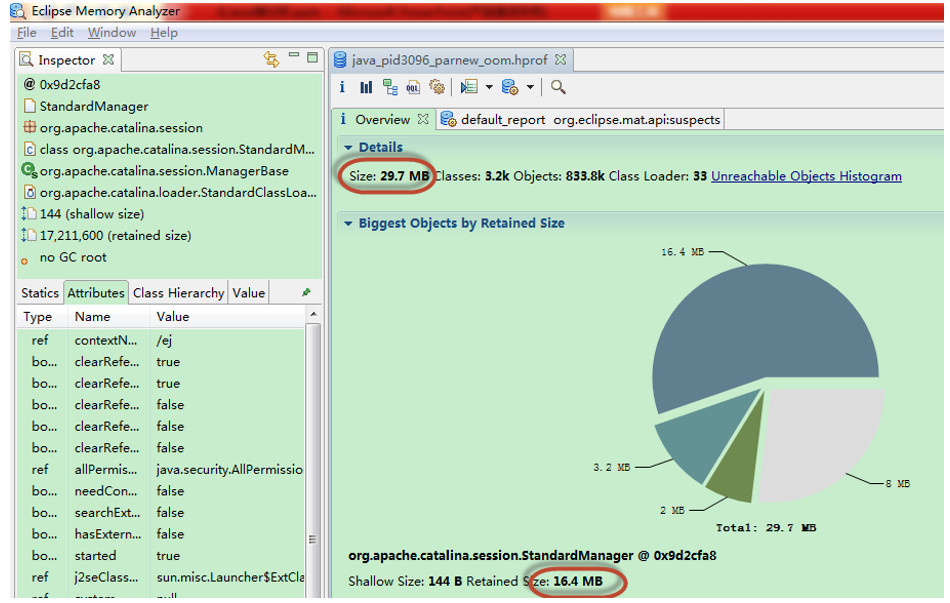950x603 pixels.
Task: Click the Find Object by Address magnifier
Action: pos(558,88)
